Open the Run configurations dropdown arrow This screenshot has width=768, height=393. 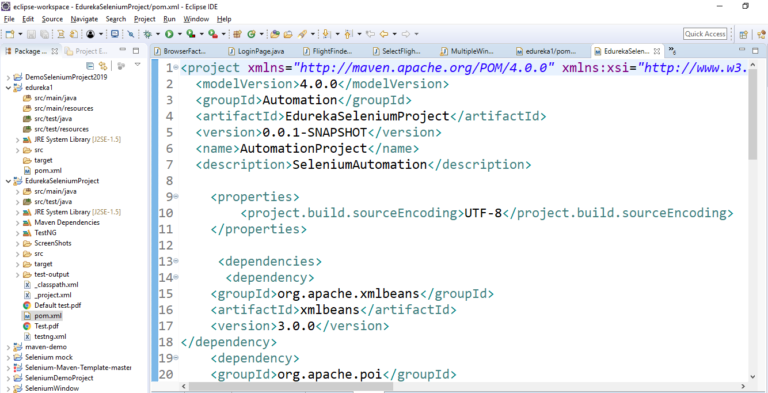180,34
